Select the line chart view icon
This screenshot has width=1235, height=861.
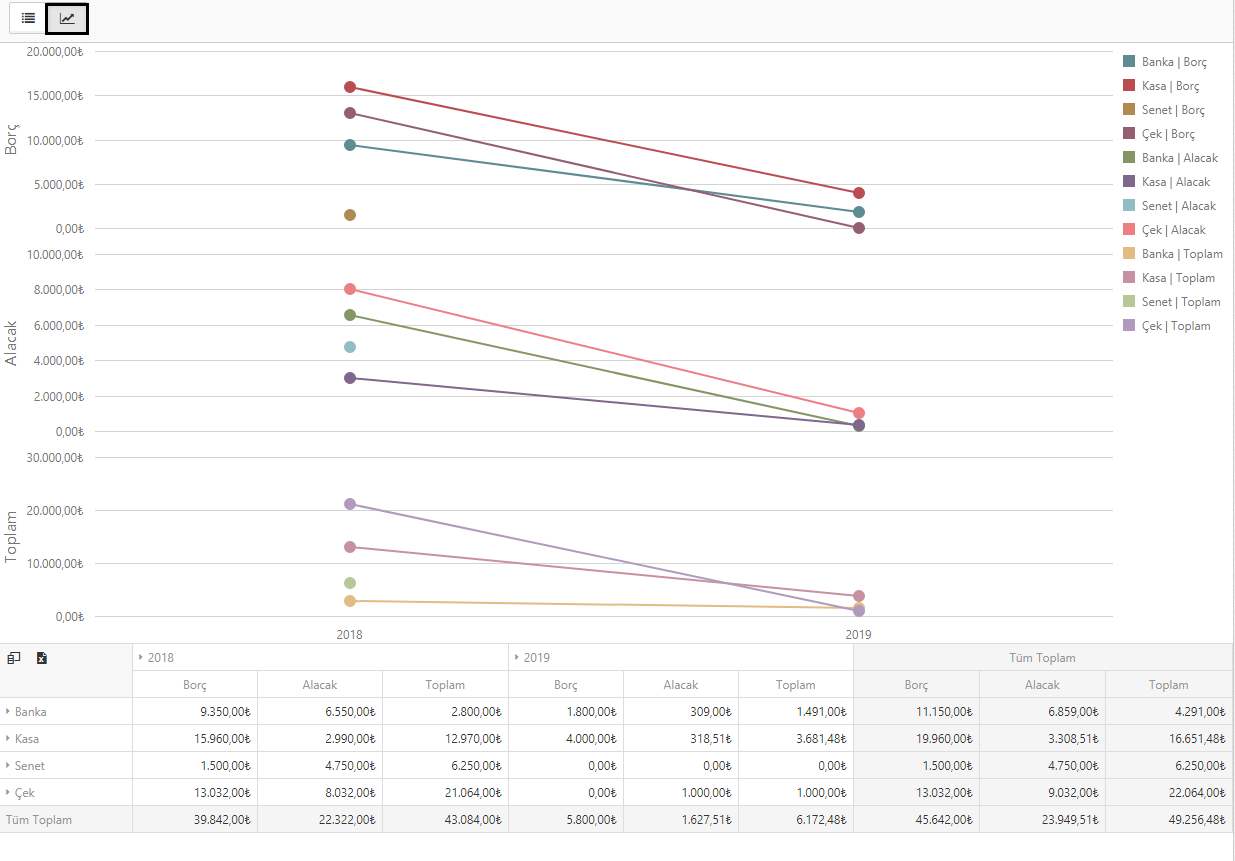pos(67,19)
